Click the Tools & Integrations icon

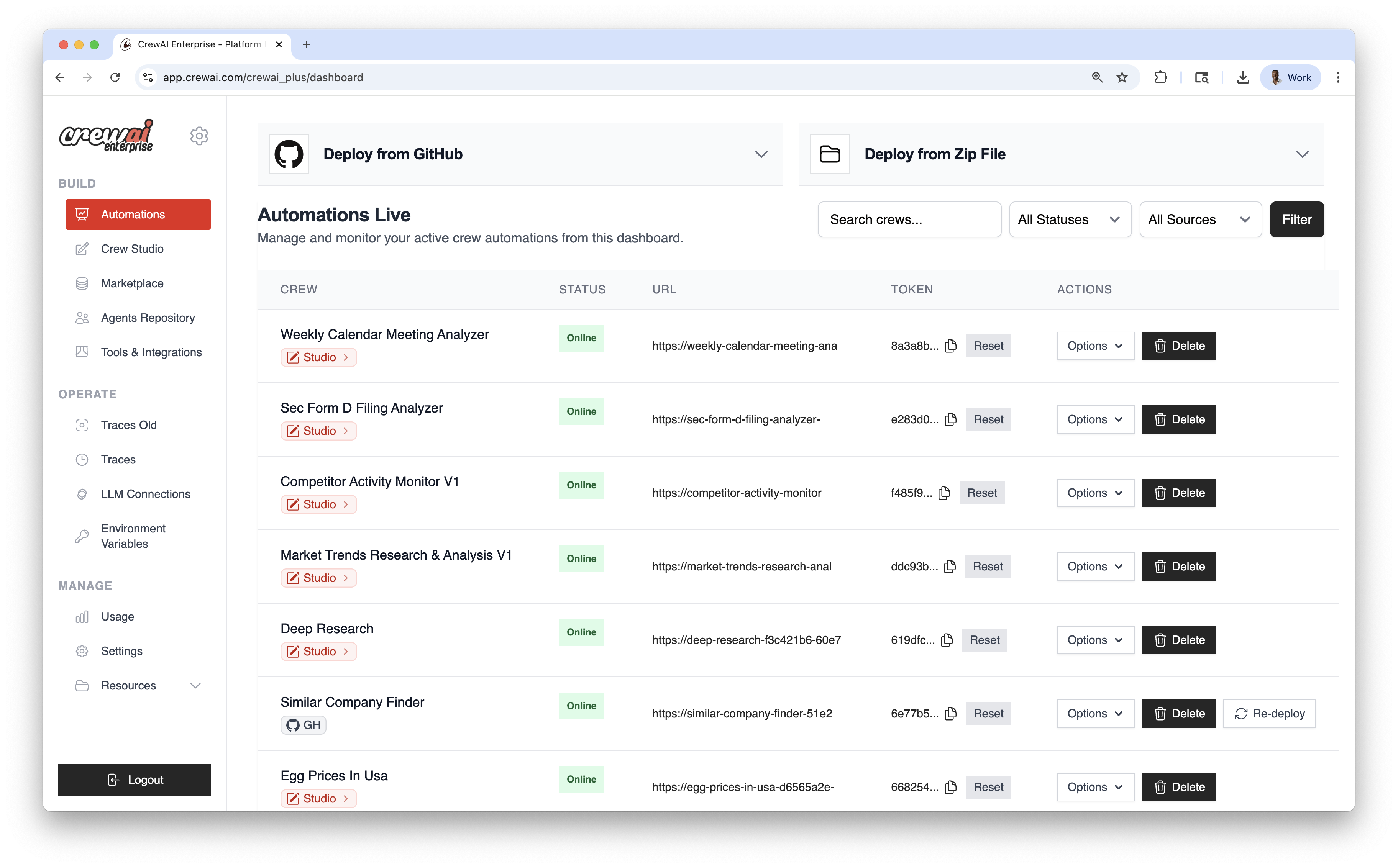[x=82, y=352]
